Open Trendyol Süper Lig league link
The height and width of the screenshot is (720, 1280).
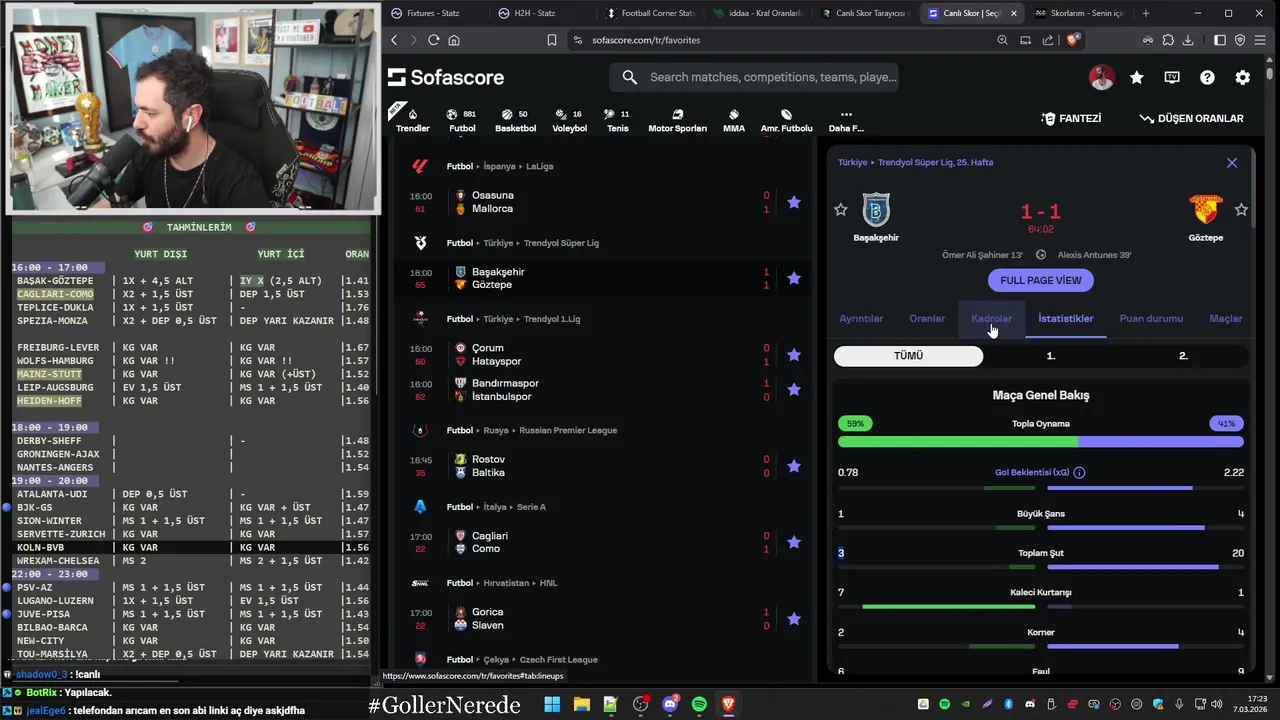pos(561,242)
